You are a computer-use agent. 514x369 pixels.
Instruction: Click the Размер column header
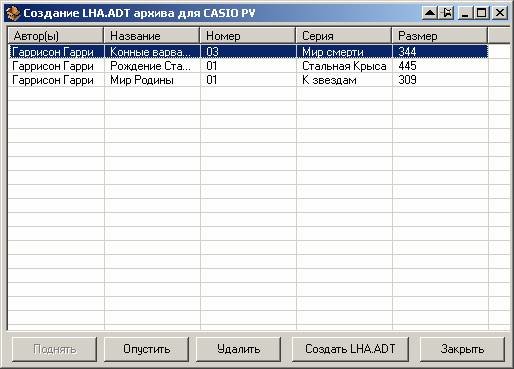440,35
